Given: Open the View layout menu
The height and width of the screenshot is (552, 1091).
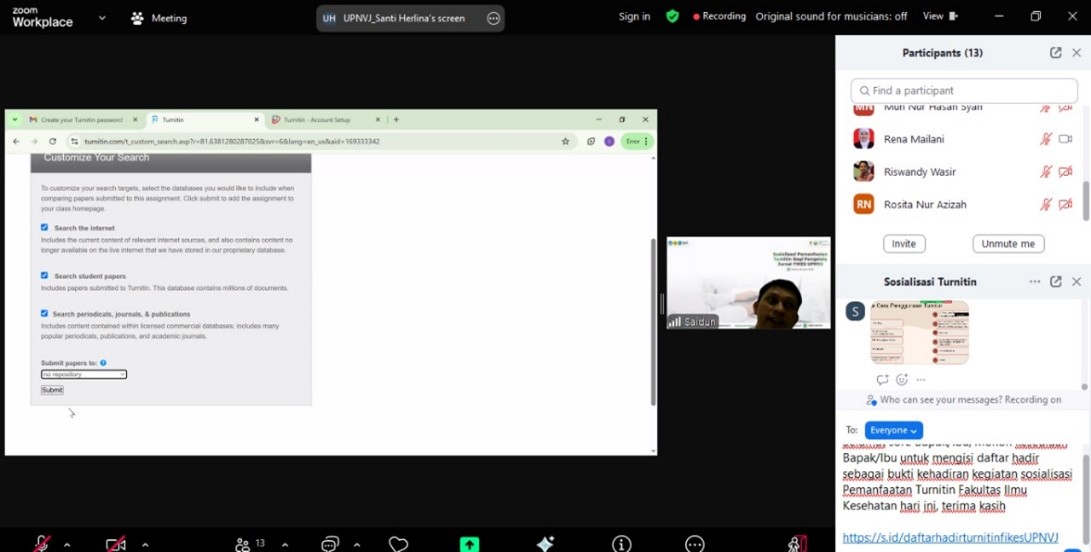Looking at the screenshot, I should coord(940,16).
